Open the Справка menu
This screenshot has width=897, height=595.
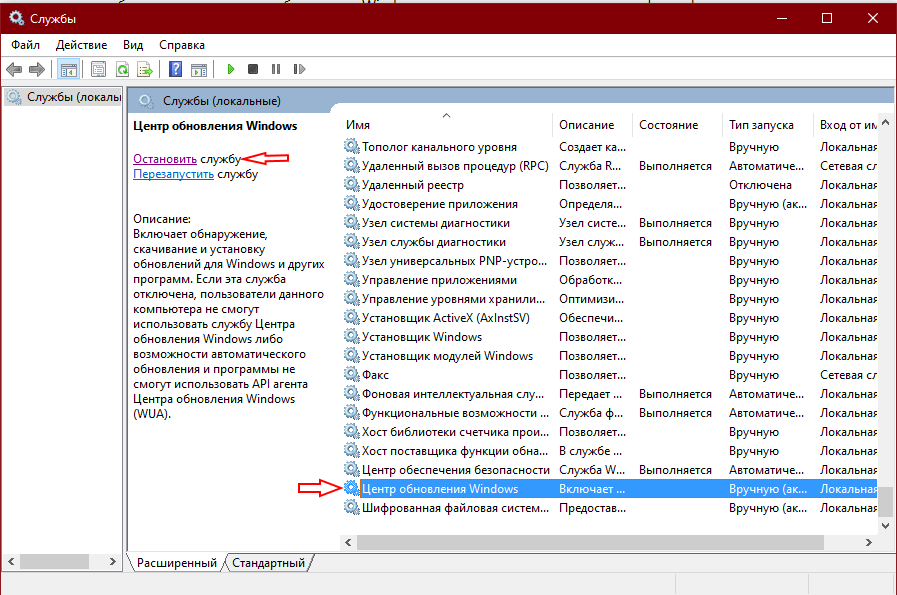coord(182,45)
